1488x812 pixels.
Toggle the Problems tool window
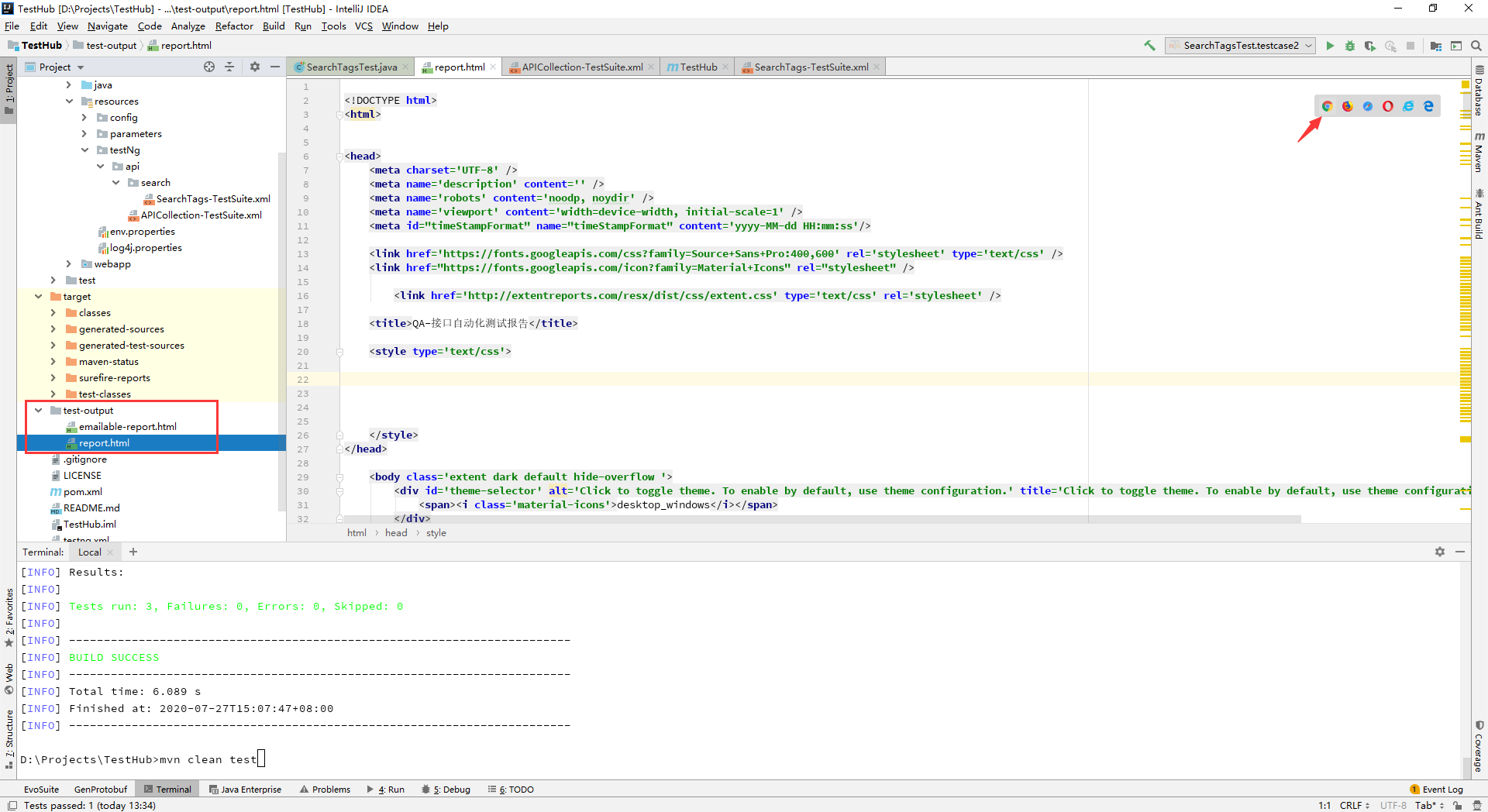[x=325, y=790]
